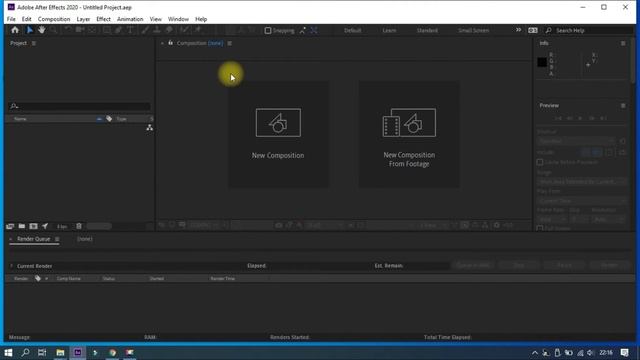Open the Composition panel menu
Viewport: 640px width, 360px height.
pyautogui.click(x=230, y=43)
